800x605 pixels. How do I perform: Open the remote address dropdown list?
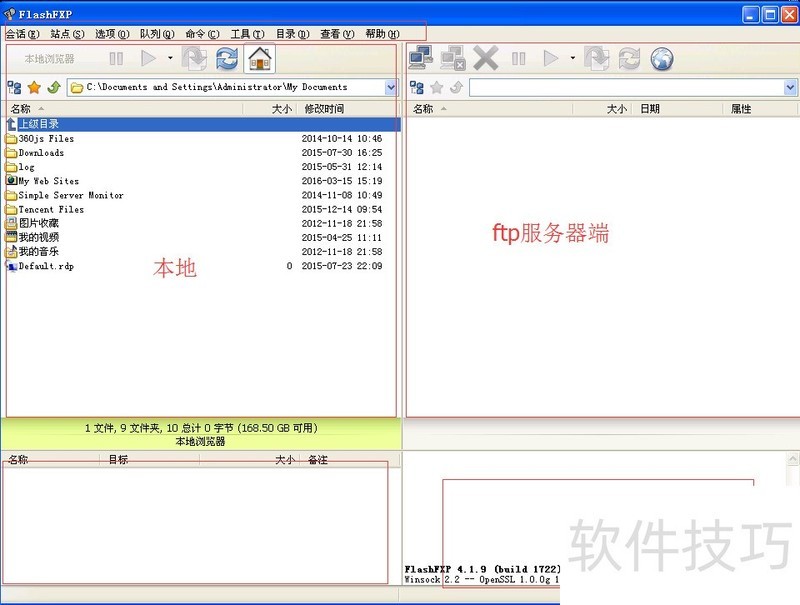point(792,87)
